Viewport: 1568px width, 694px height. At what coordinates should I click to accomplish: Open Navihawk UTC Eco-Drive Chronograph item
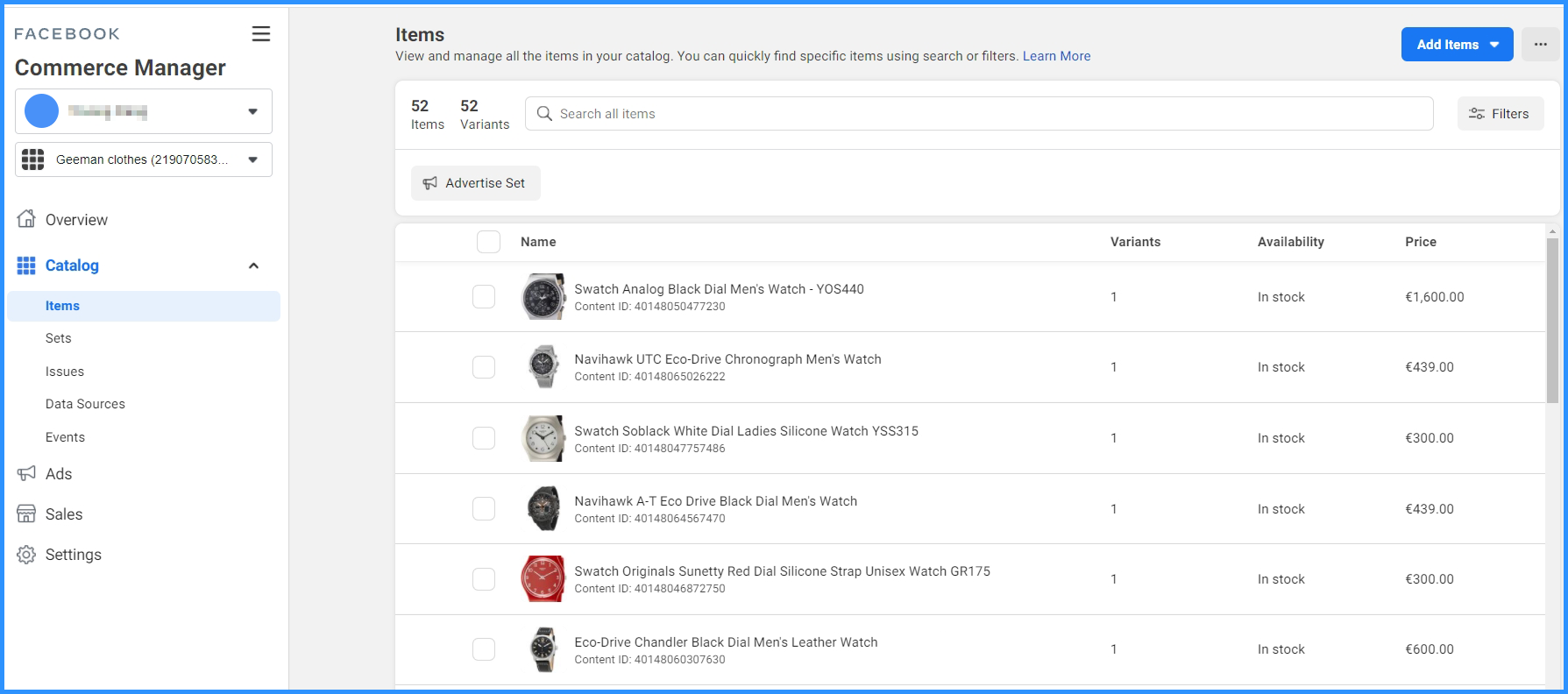[727, 359]
